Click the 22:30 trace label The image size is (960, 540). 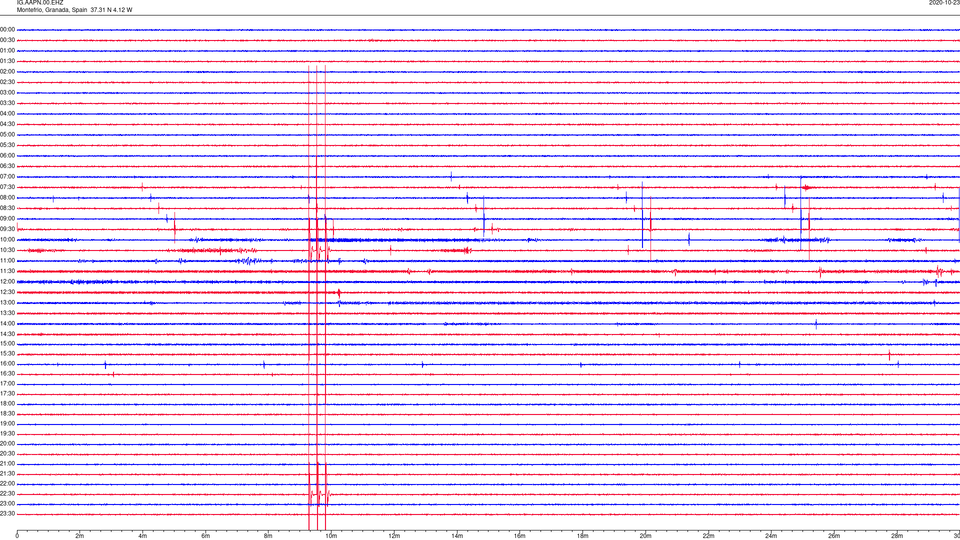point(7,494)
